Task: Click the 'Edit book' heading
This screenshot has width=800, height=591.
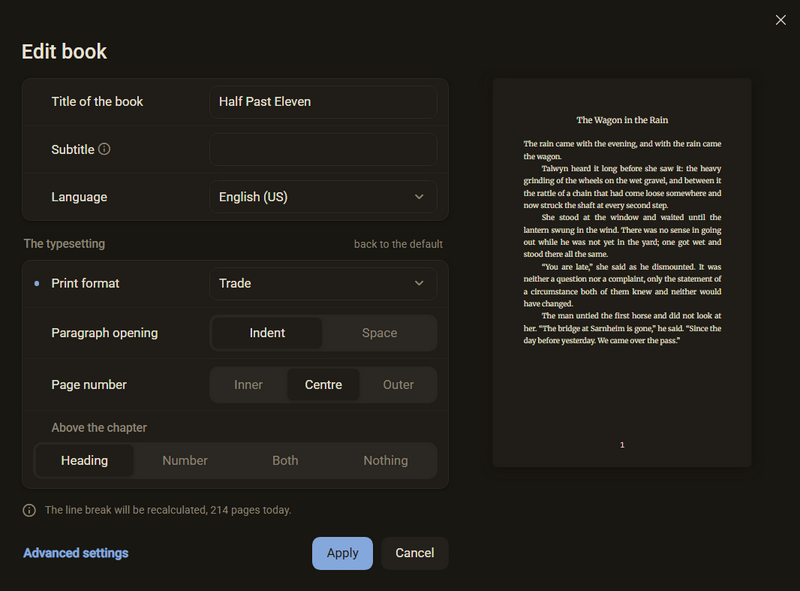Action: [x=64, y=52]
